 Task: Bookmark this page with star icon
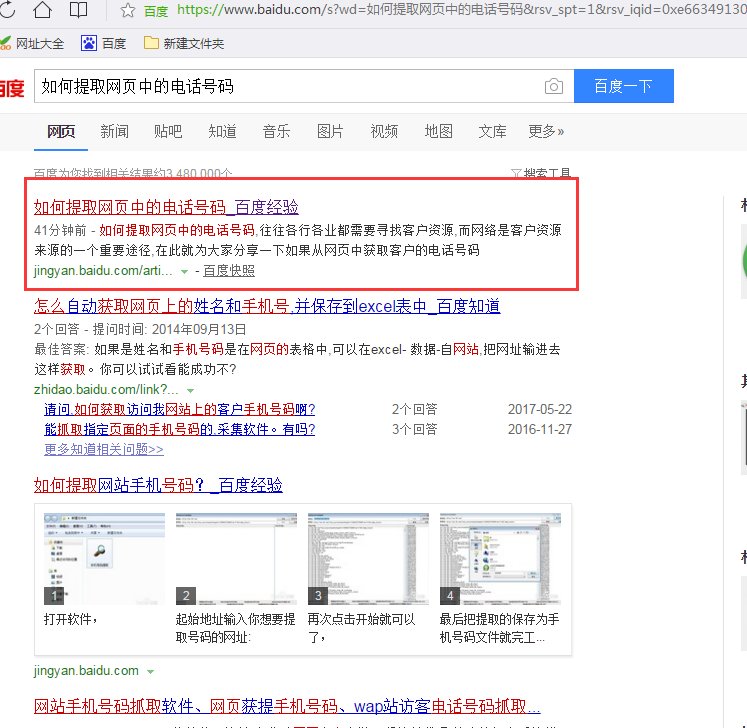[x=128, y=11]
